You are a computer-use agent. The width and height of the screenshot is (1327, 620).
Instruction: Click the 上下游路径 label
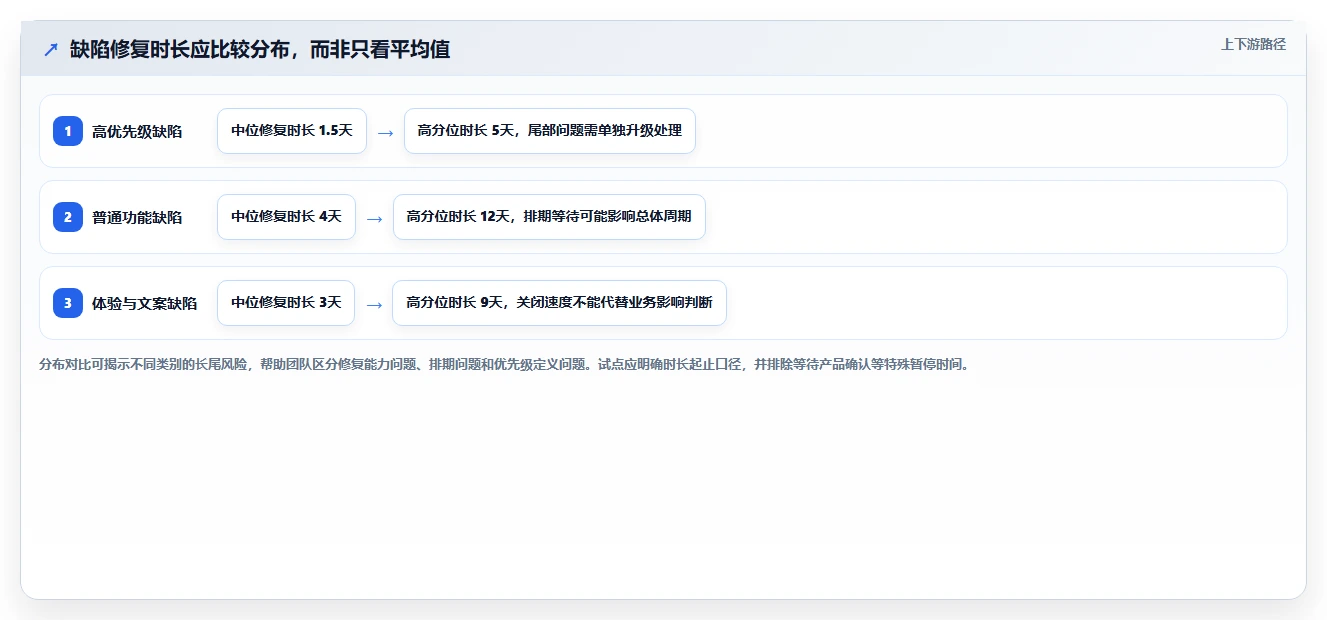(x=1253, y=44)
